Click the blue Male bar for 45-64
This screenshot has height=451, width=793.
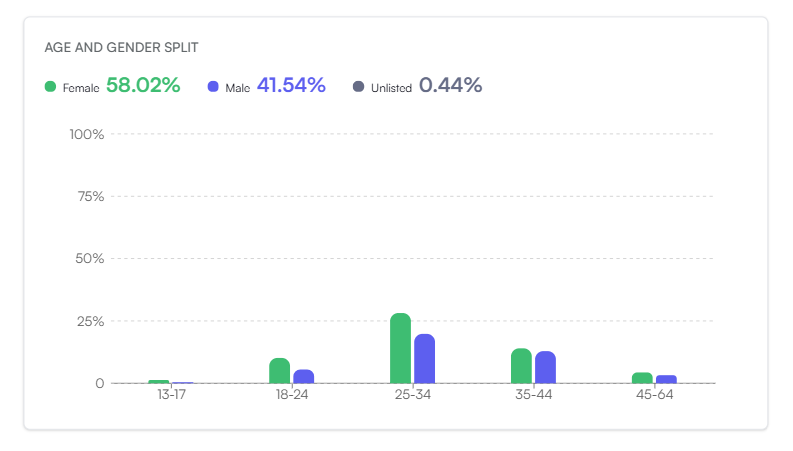click(666, 379)
